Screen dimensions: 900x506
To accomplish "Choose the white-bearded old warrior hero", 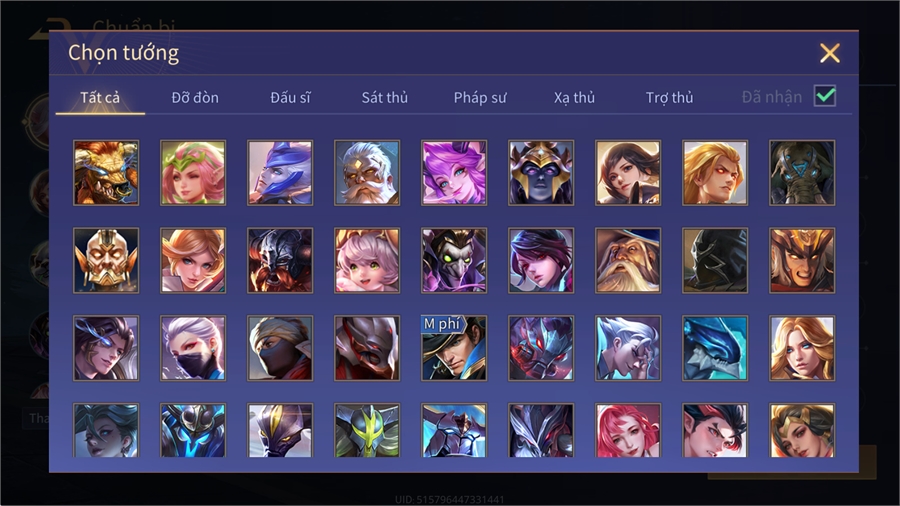I will pyautogui.click(x=367, y=173).
